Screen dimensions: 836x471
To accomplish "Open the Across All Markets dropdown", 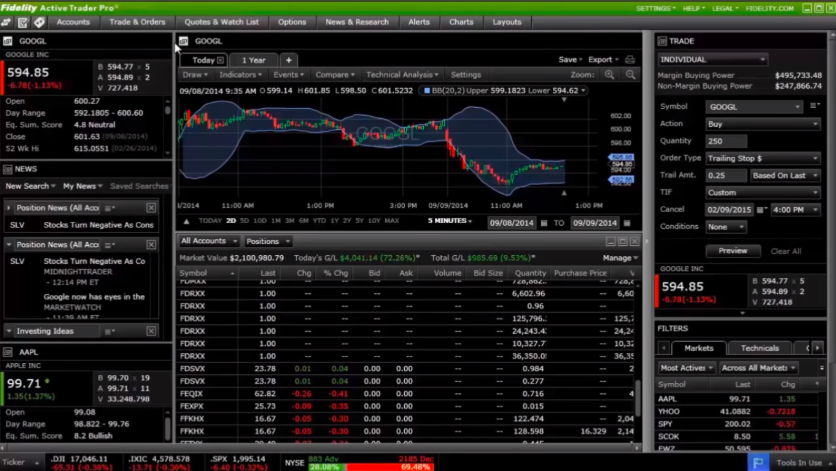I will pos(759,368).
